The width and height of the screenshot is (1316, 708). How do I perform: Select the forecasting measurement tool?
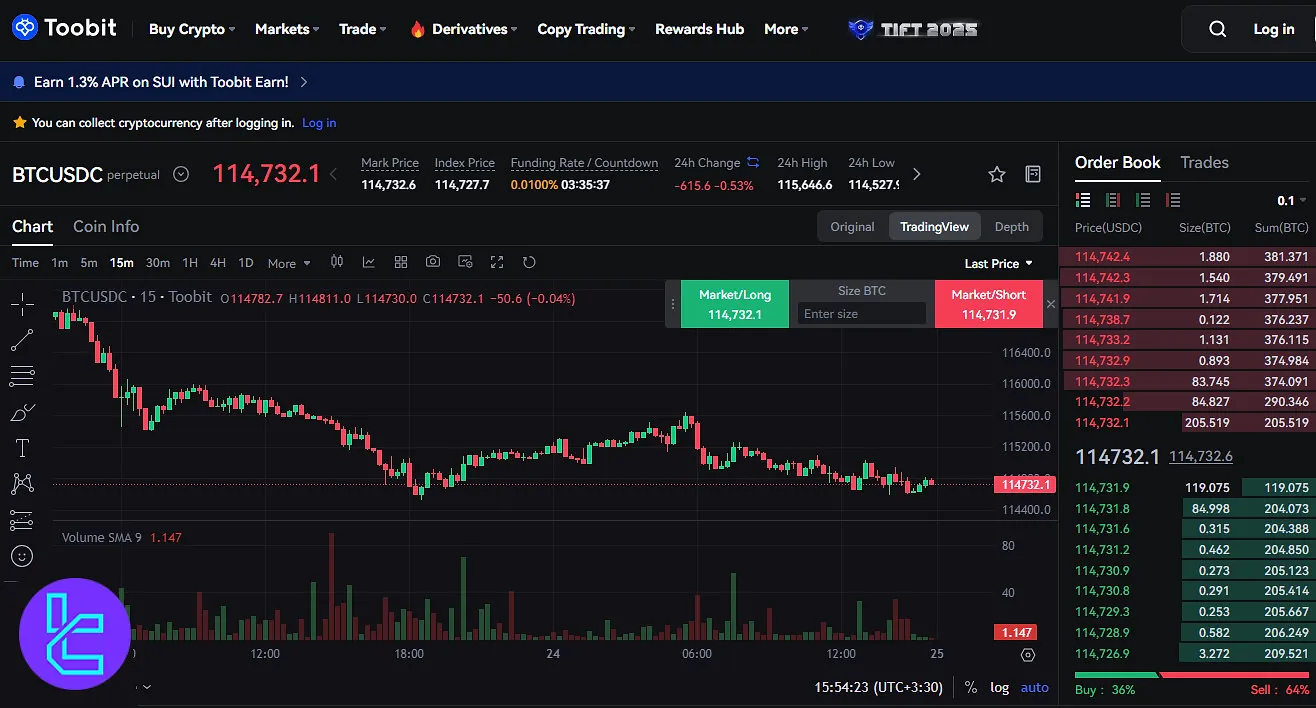coord(22,520)
